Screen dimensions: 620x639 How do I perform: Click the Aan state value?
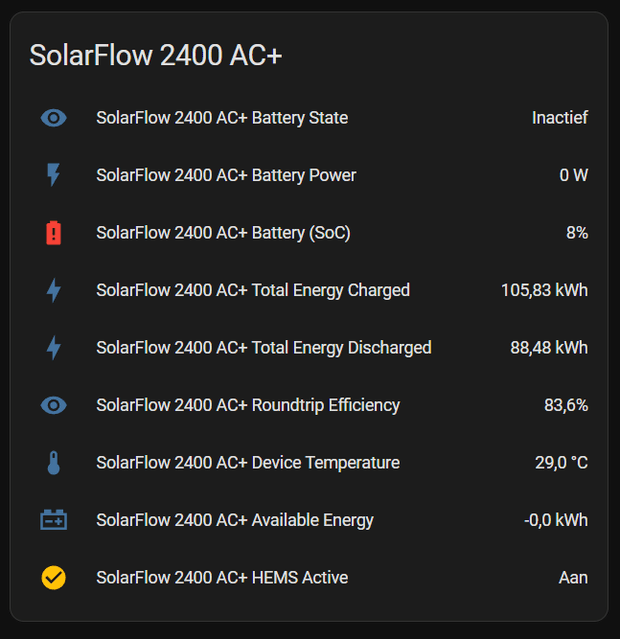(573, 578)
